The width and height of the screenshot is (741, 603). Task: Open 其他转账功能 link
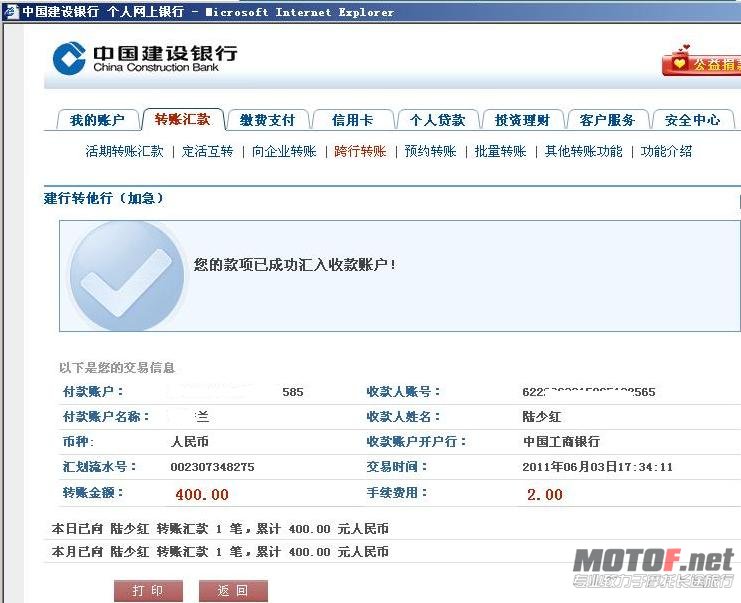[x=584, y=151]
